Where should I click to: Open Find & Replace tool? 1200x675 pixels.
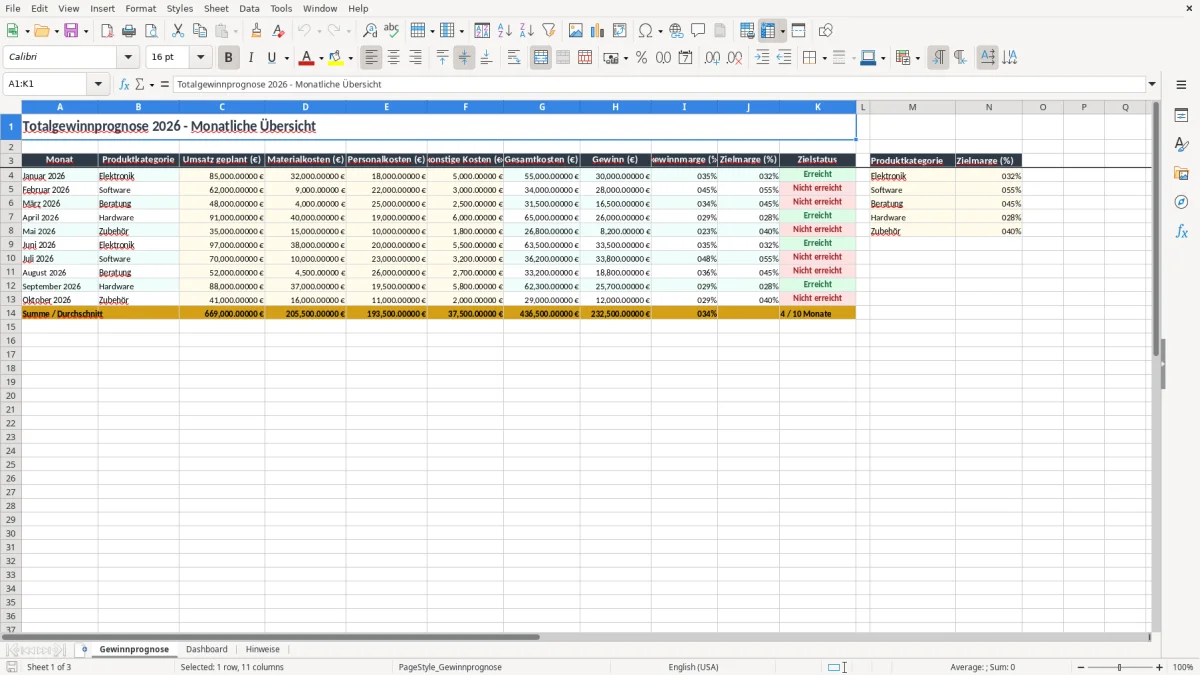pyautogui.click(x=370, y=31)
